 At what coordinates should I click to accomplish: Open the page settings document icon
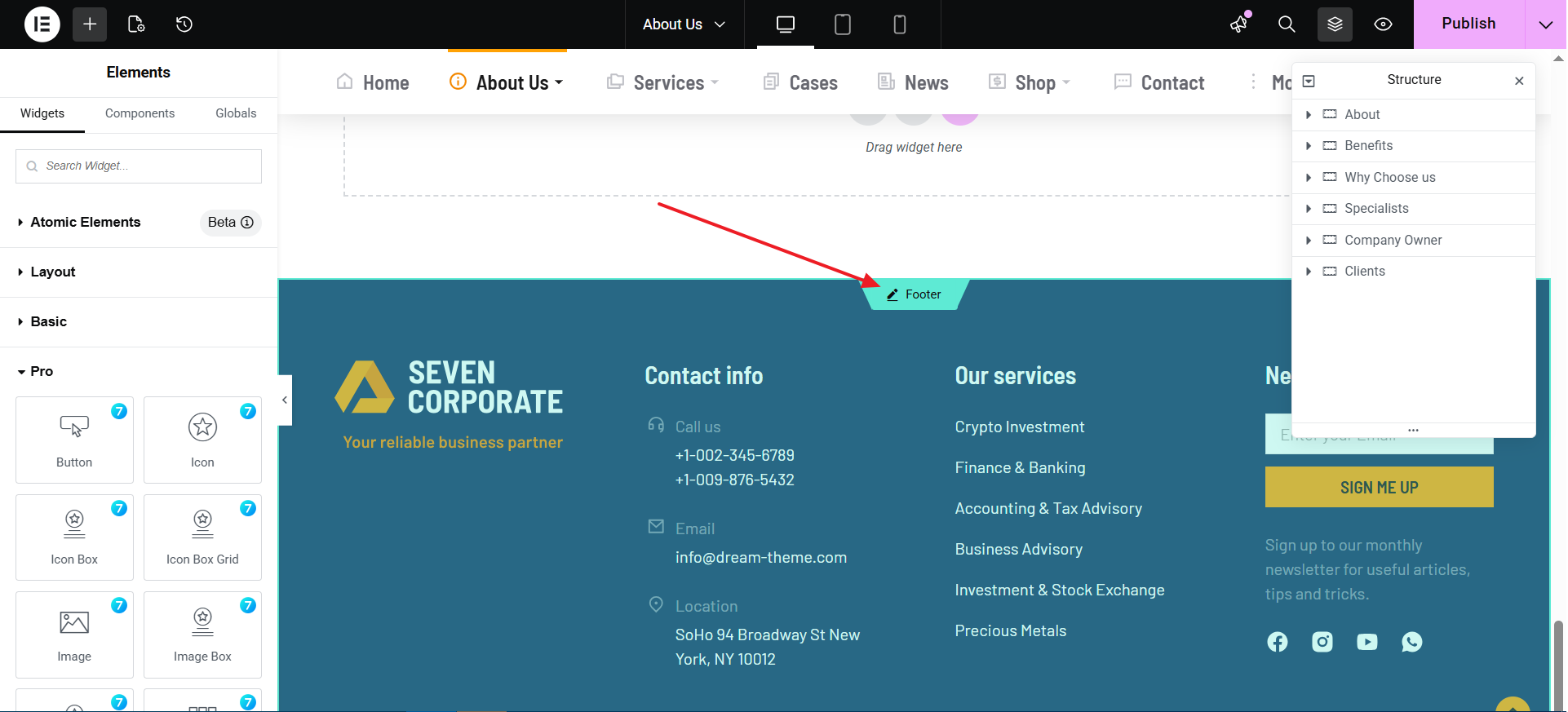pos(136,24)
